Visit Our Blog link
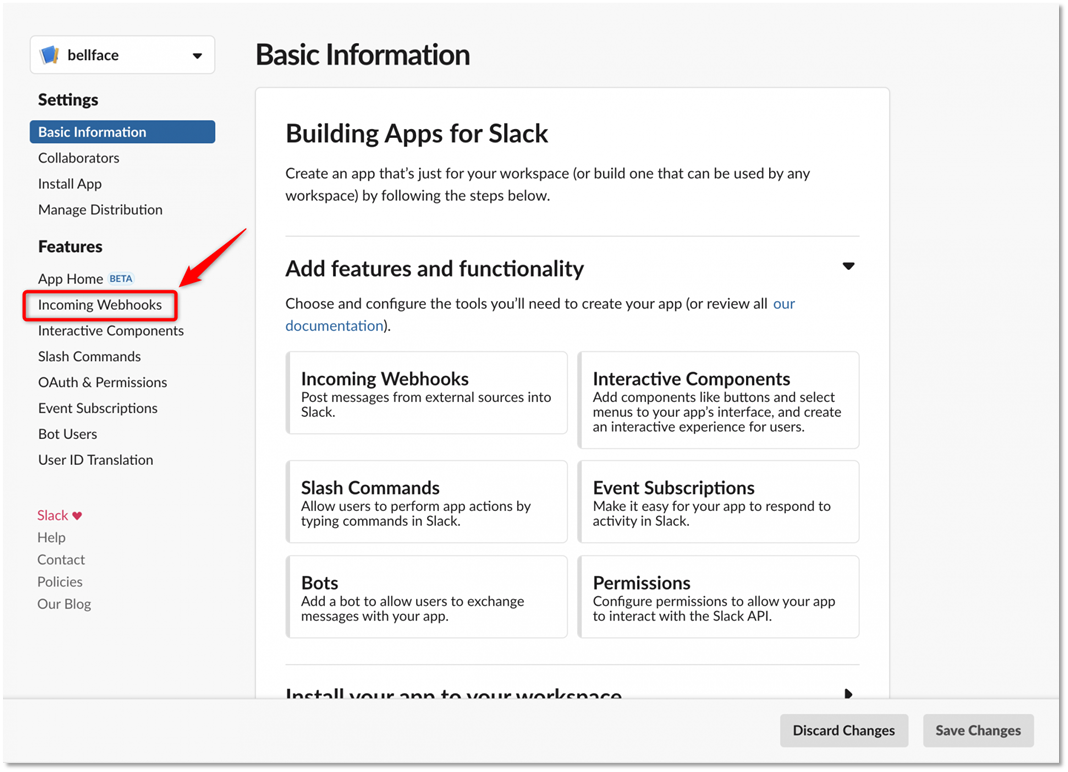 [x=64, y=604]
